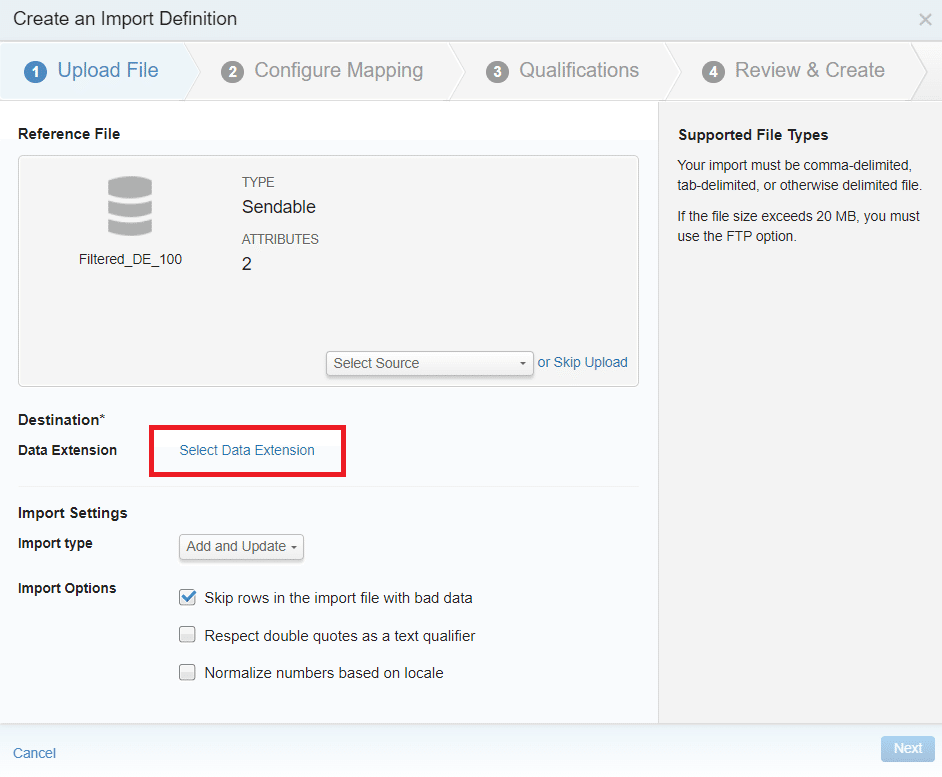Click Select Data Extension link
The width and height of the screenshot is (942, 777).
point(247,450)
